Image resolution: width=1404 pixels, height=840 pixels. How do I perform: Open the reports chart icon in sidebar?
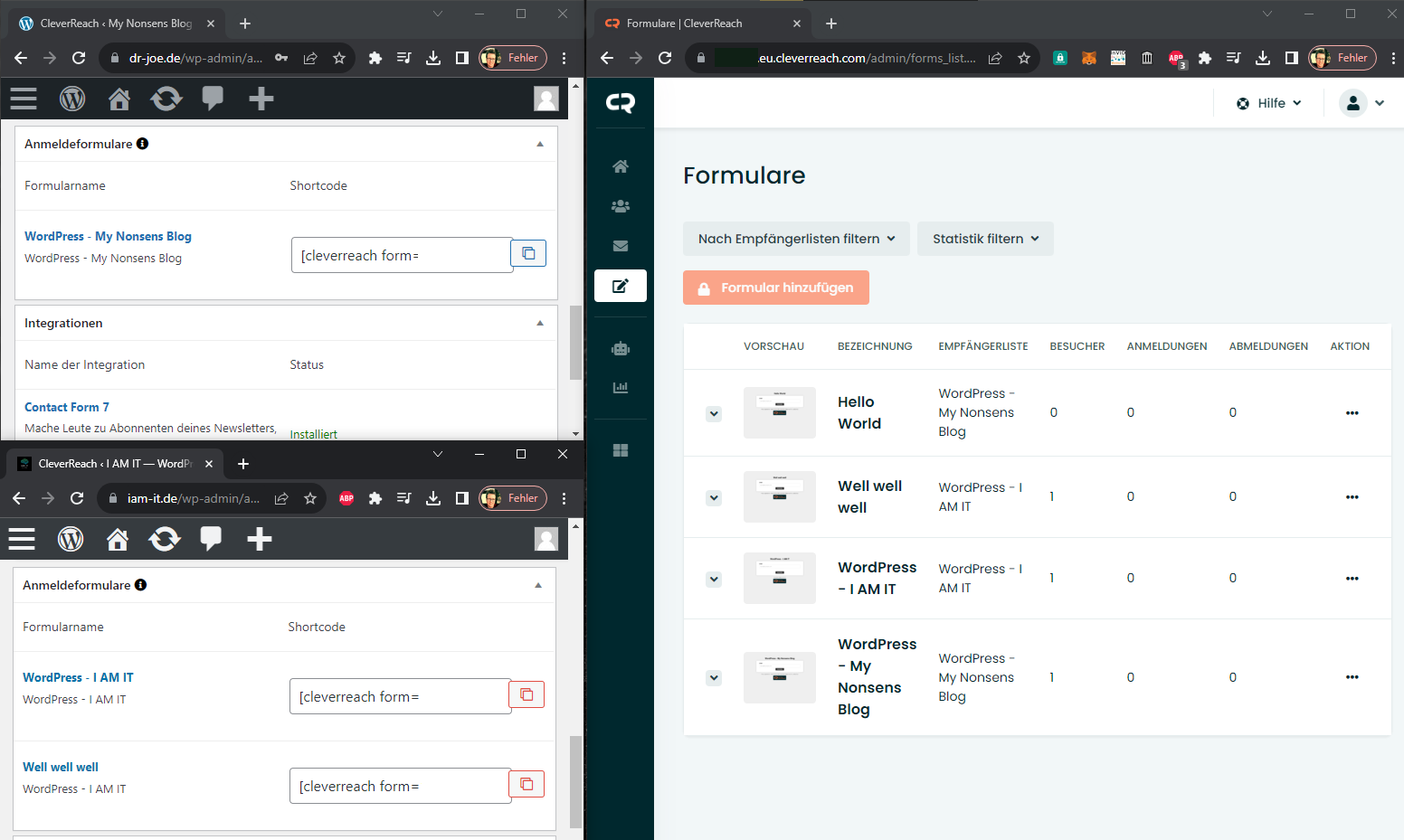coord(620,388)
